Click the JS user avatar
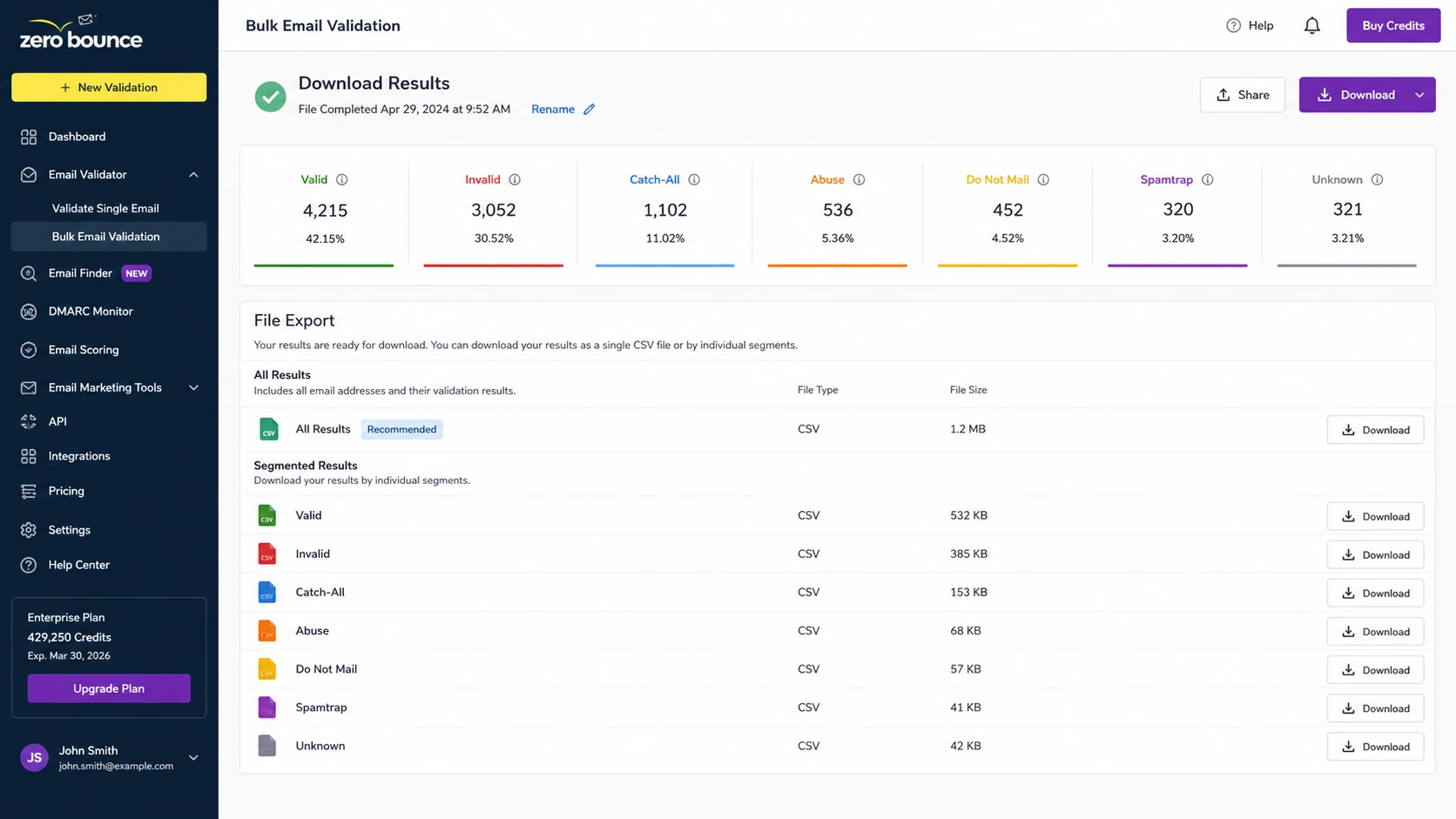The image size is (1456, 819). click(34, 758)
